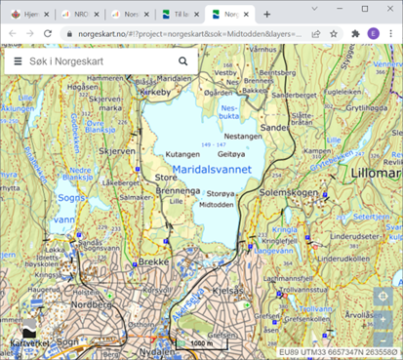Screen dimensions: 403x360
Task: Click the 'Nestangen' map label
Action: pos(243,136)
